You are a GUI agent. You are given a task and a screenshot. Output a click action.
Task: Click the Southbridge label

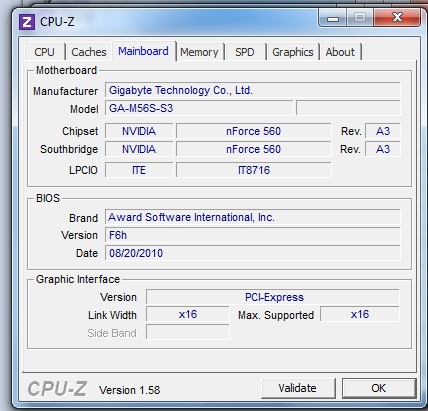pos(69,149)
